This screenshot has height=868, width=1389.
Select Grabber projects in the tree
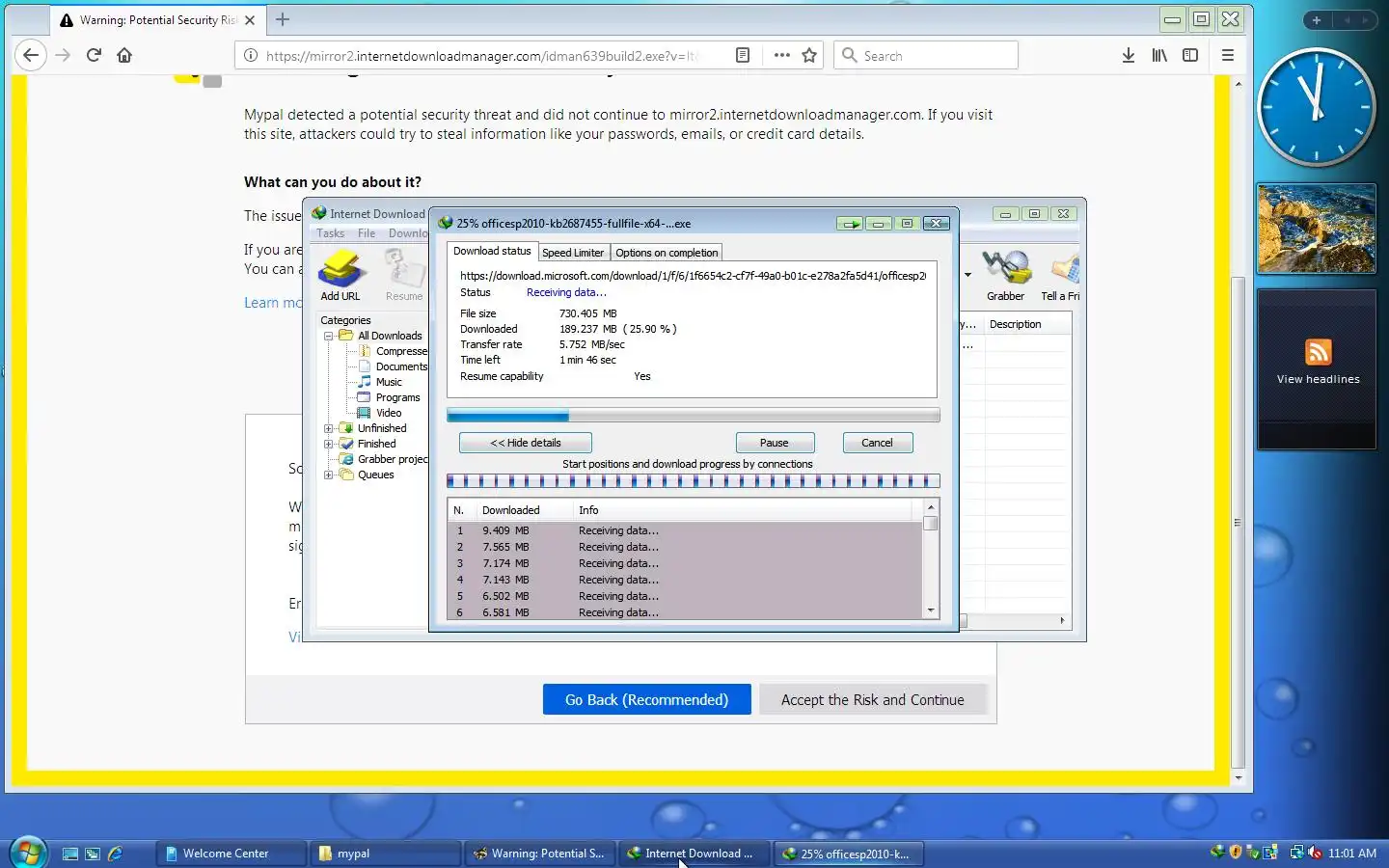pos(392,459)
